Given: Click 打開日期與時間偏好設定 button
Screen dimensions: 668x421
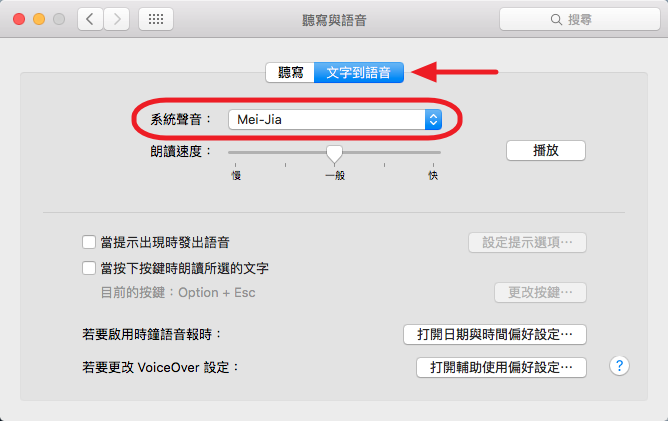Looking at the screenshot, I should (495, 334).
